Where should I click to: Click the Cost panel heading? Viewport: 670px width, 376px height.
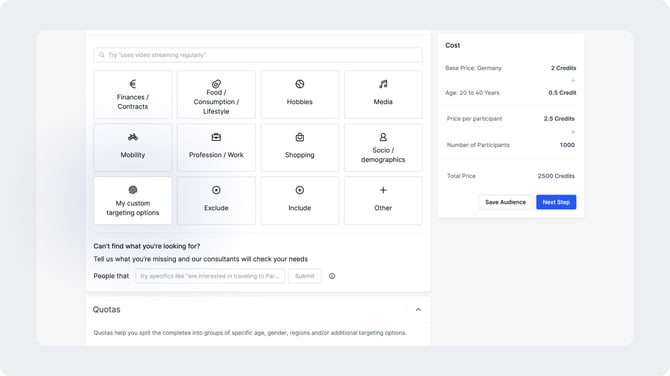pos(453,45)
